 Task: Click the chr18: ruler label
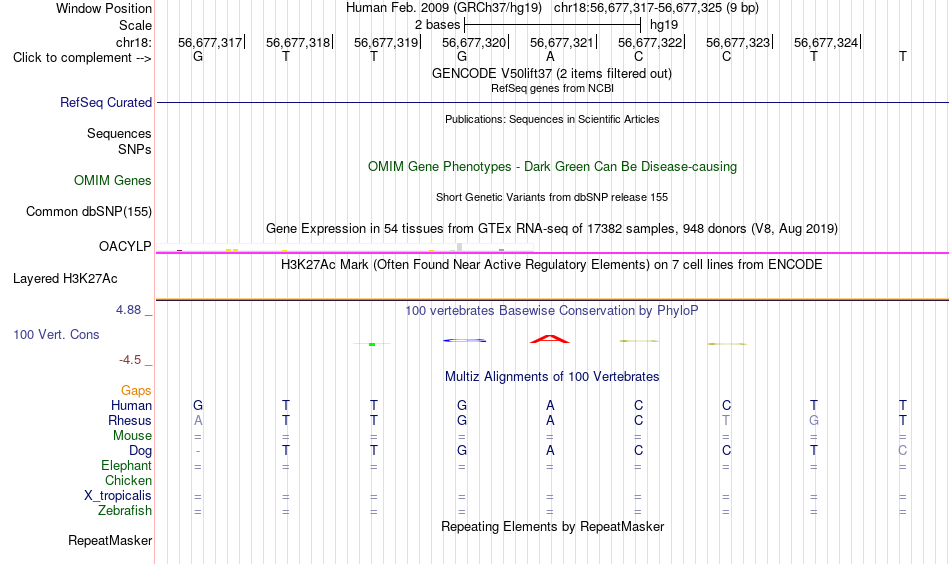point(134,42)
